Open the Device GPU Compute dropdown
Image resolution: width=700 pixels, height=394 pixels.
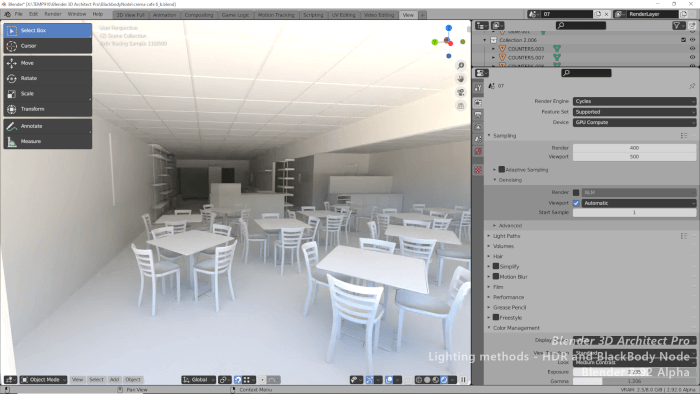point(634,122)
